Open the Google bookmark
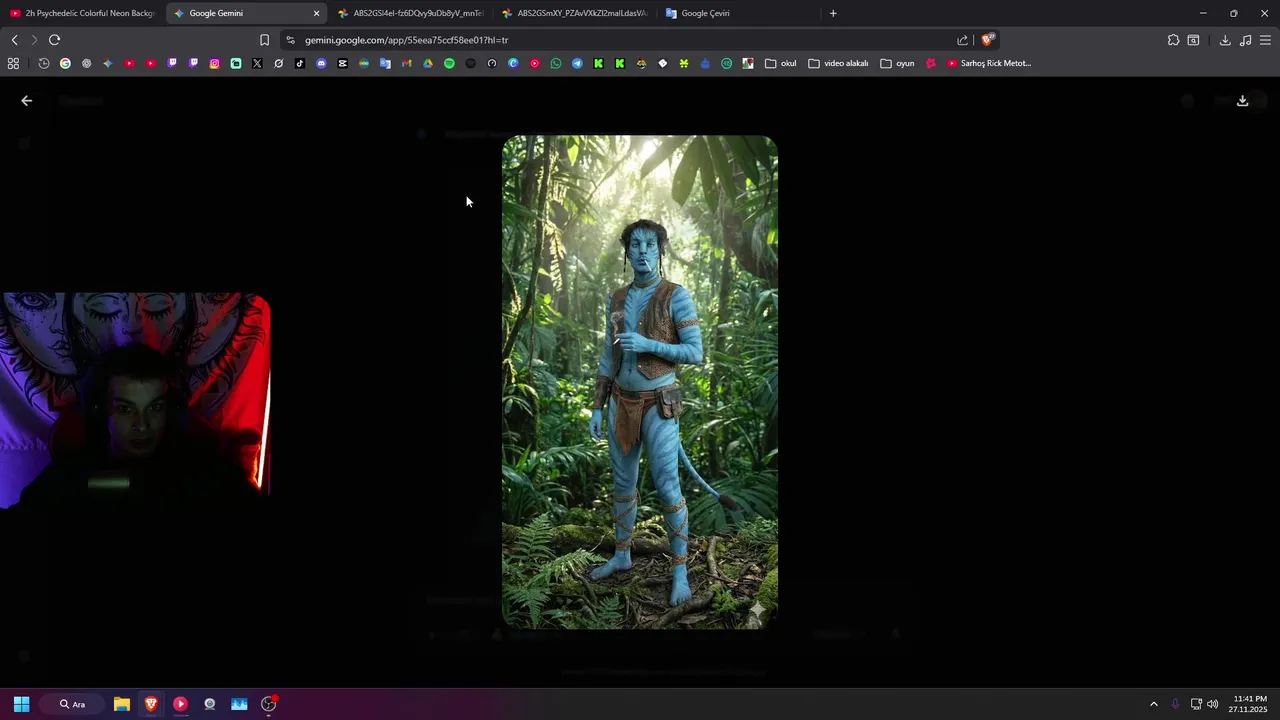 coord(65,63)
